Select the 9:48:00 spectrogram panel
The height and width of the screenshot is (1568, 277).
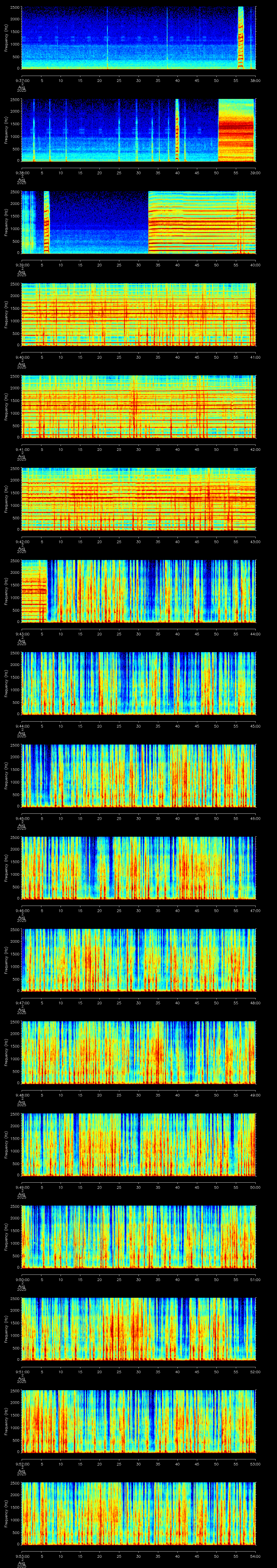(x=138, y=1052)
